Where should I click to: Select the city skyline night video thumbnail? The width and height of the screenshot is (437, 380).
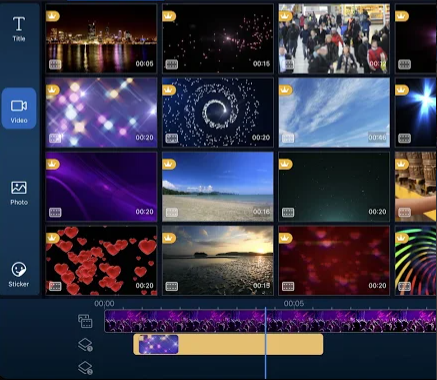click(x=101, y=38)
